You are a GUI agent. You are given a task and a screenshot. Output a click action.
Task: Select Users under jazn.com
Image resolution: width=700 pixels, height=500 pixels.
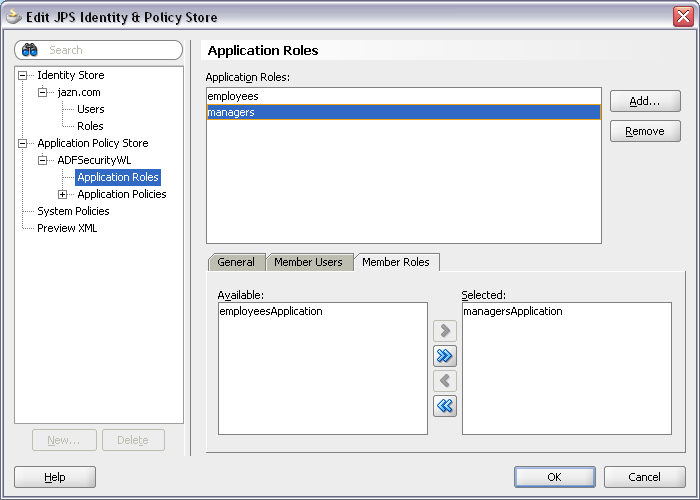point(91,109)
